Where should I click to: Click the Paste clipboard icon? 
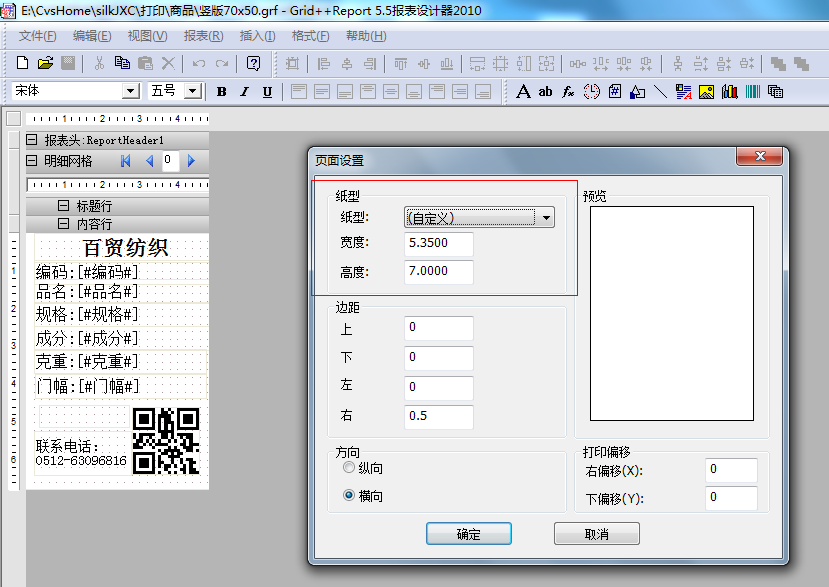(x=145, y=63)
